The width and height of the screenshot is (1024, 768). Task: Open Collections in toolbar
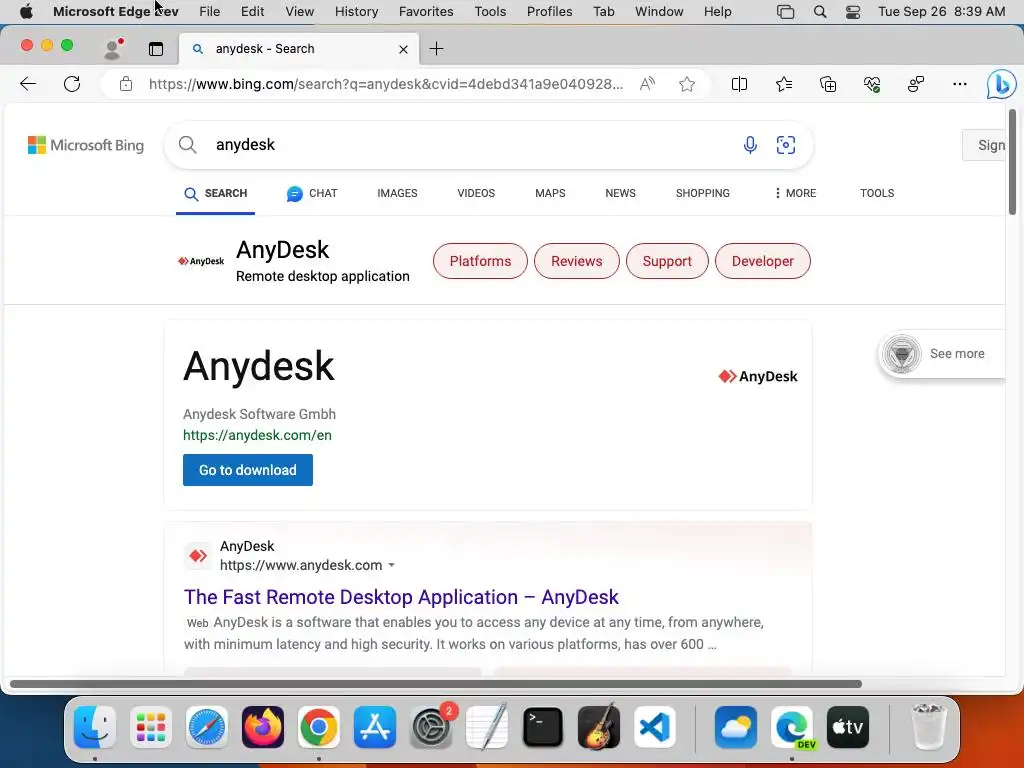(x=828, y=84)
